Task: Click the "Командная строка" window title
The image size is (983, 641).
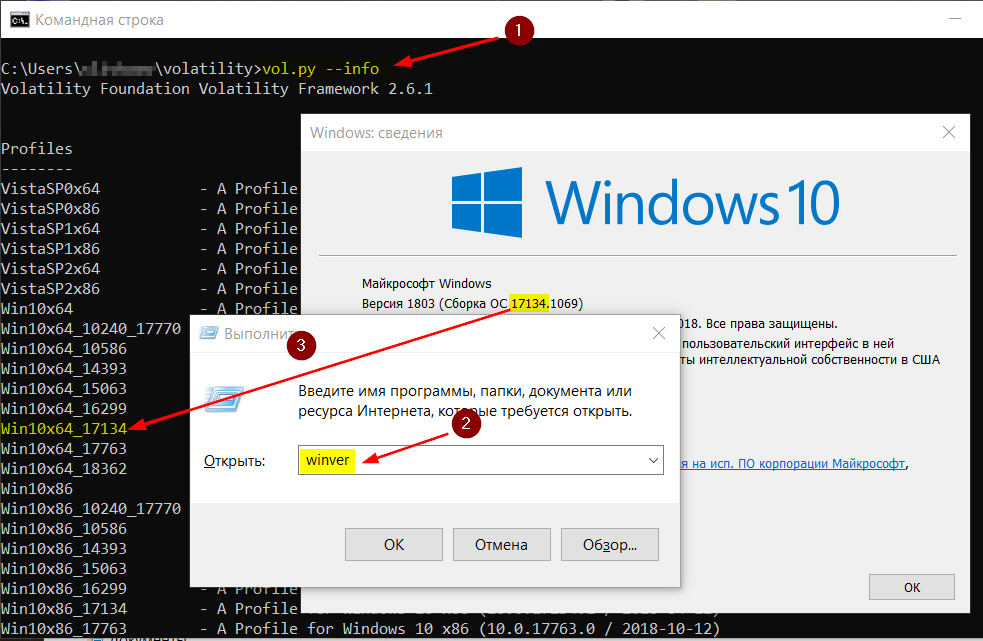Action: pos(100,20)
